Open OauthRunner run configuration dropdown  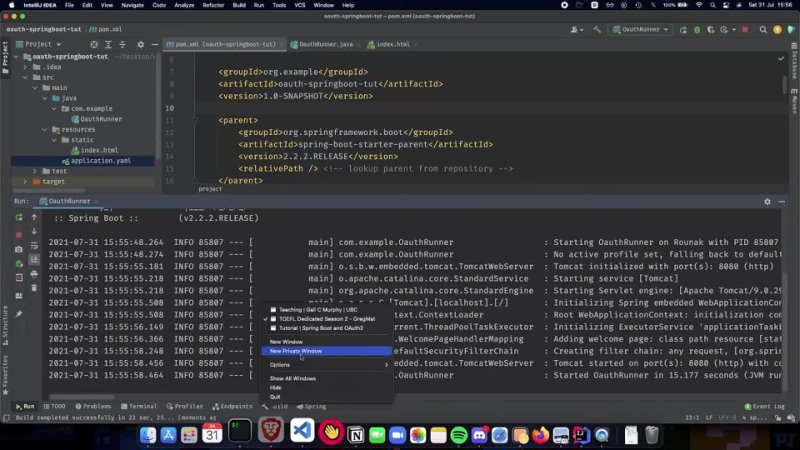click(641, 30)
